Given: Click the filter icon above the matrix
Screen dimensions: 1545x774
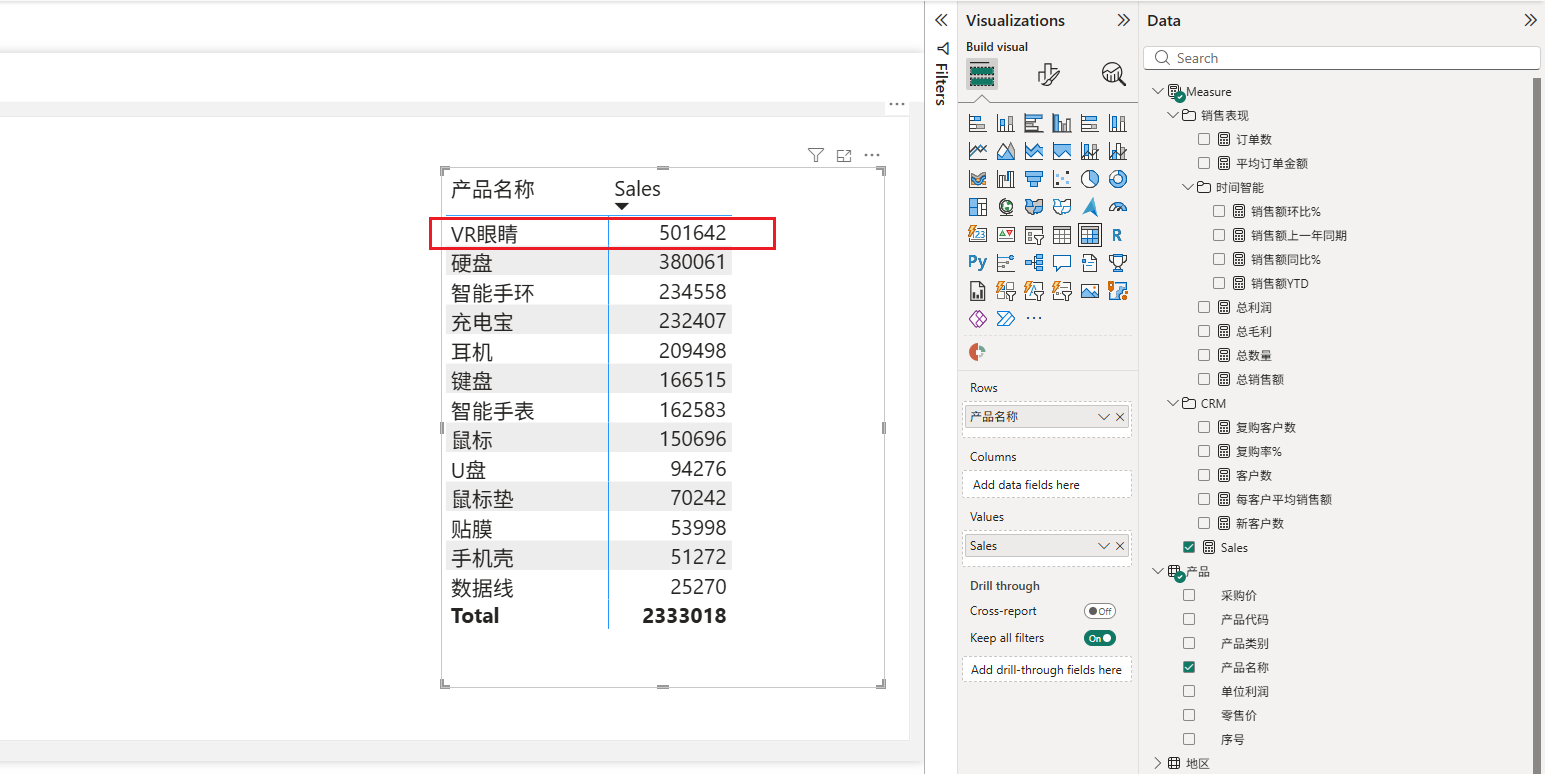Looking at the screenshot, I should coord(816,155).
